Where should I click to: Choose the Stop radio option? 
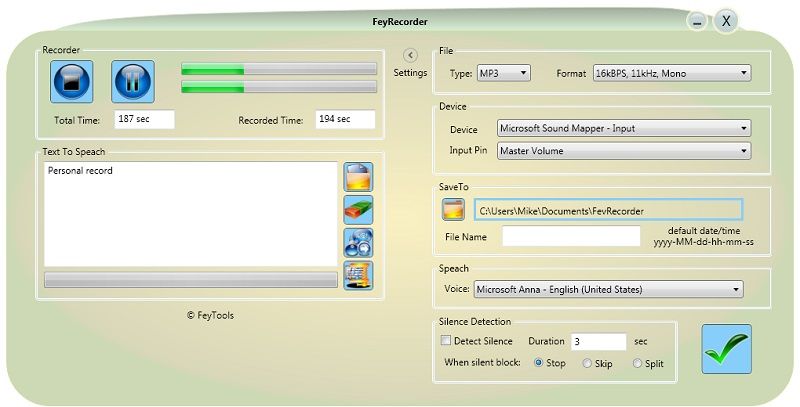tap(538, 363)
